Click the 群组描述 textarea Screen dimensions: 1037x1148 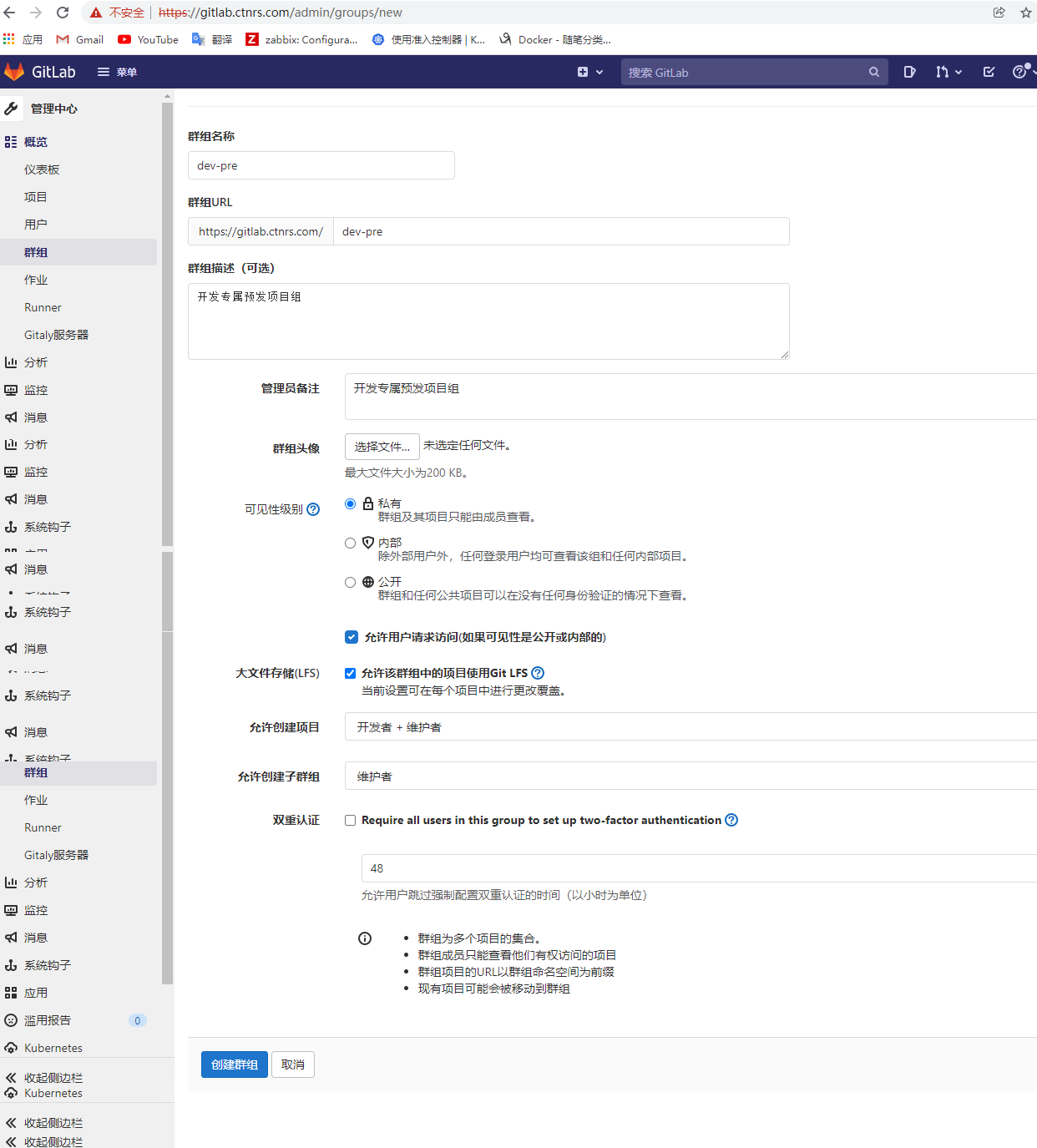click(488, 321)
